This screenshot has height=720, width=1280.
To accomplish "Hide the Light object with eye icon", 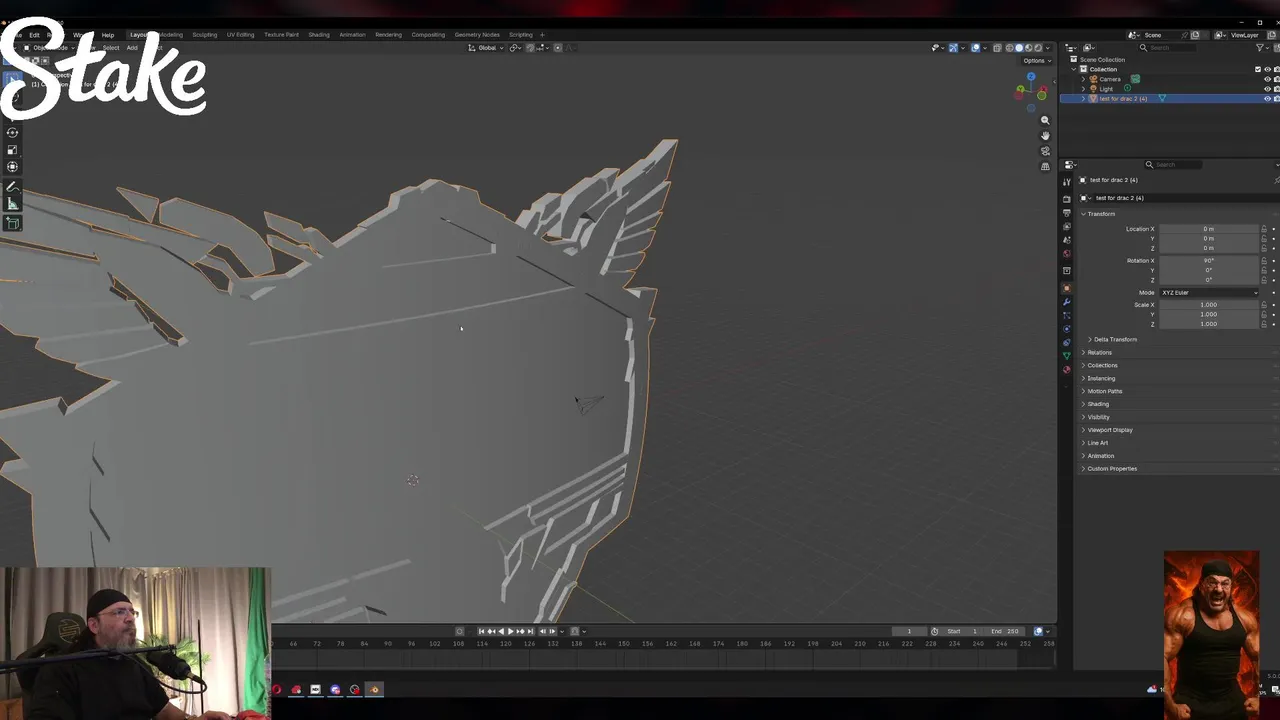I will 1268,89.
